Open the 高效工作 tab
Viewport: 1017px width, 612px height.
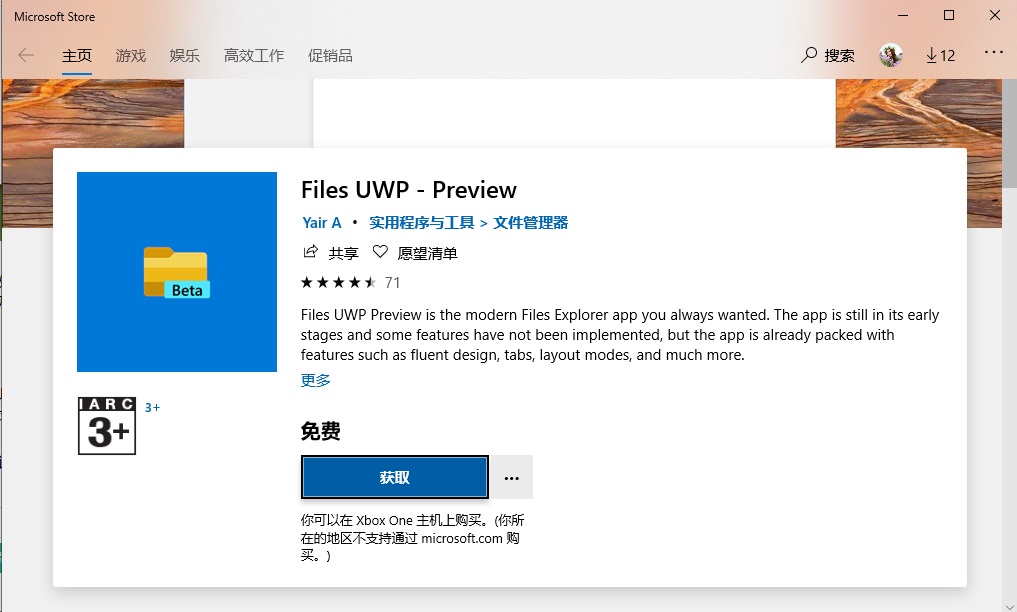pyautogui.click(x=254, y=55)
